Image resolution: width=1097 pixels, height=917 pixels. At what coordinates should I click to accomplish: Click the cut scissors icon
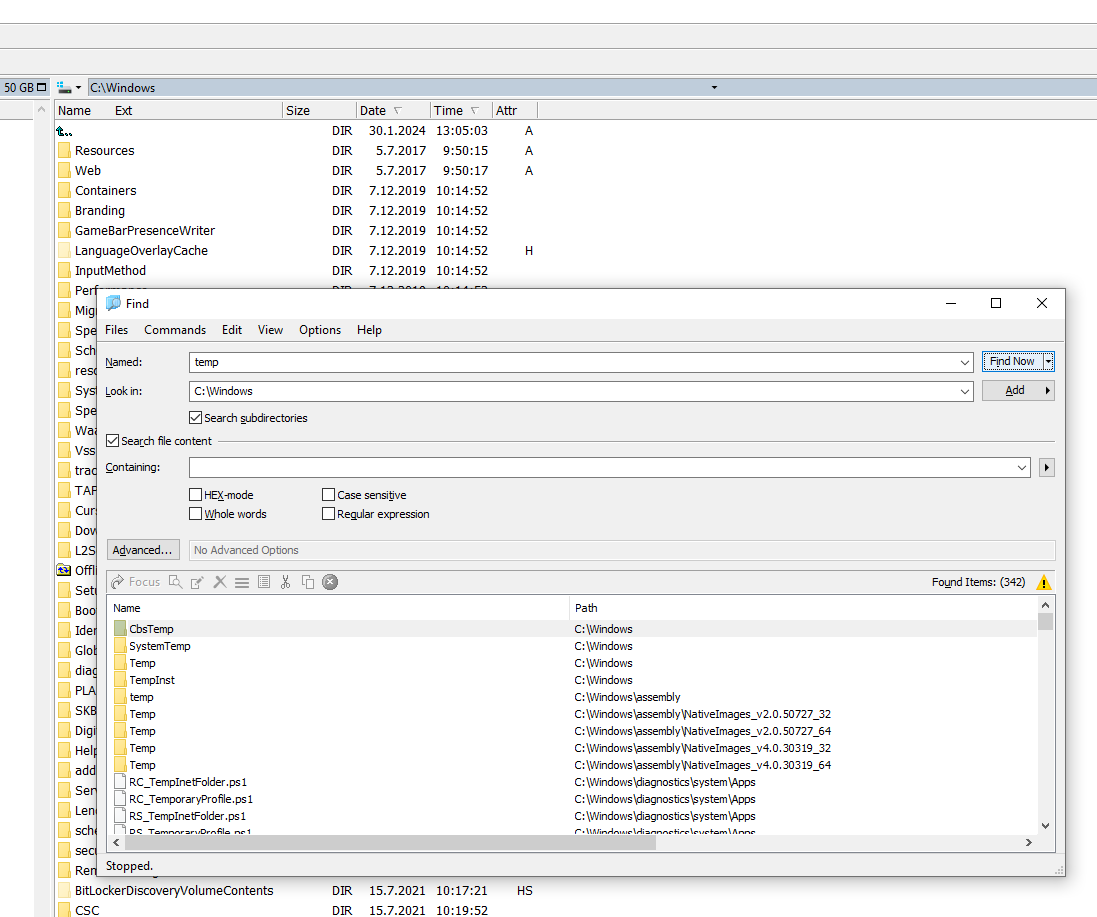[x=286, y=582]
